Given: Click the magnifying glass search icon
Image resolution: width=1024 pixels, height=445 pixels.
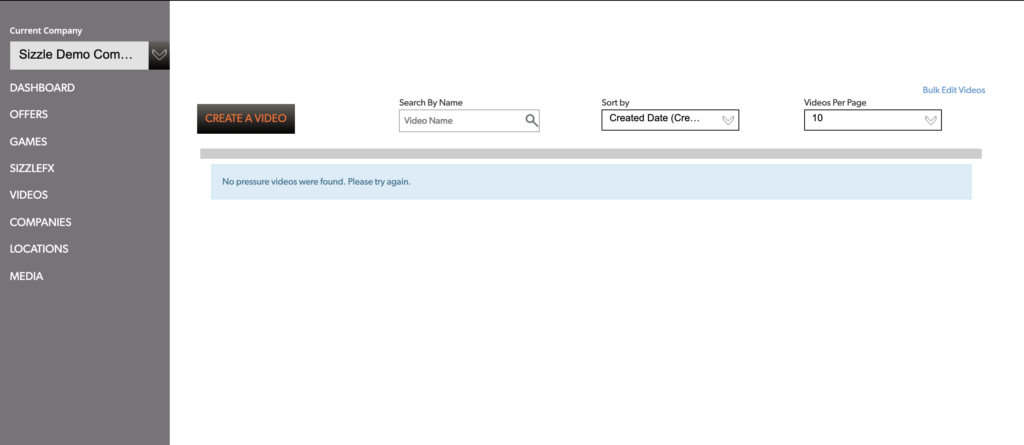Looking at the screenshot, I should click(x=532, y=120).
